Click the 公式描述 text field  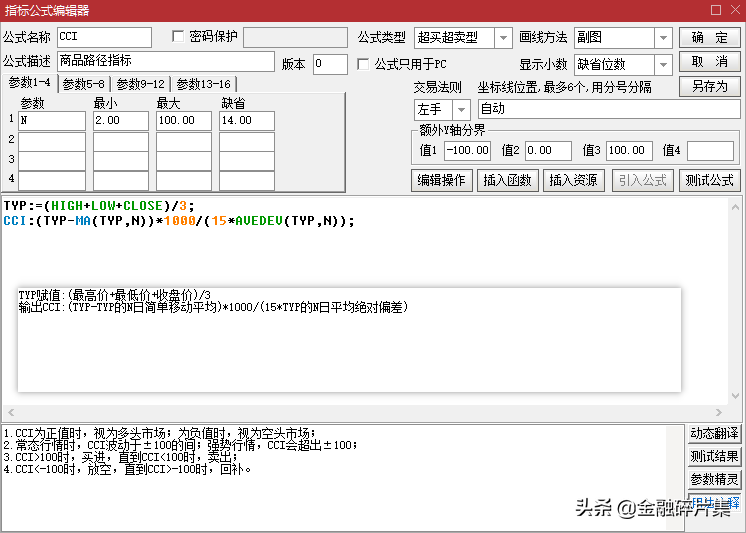(165, 62)
